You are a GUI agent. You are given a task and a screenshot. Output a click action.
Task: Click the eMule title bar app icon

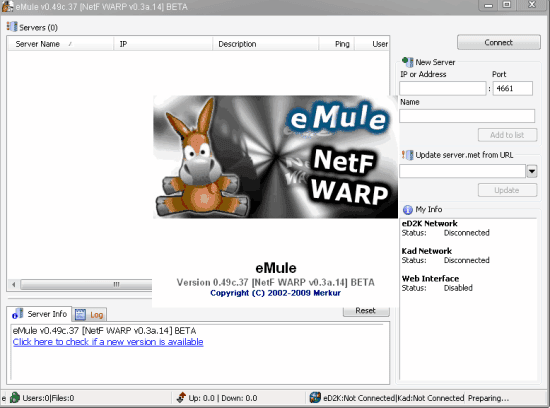coord(7,6)
